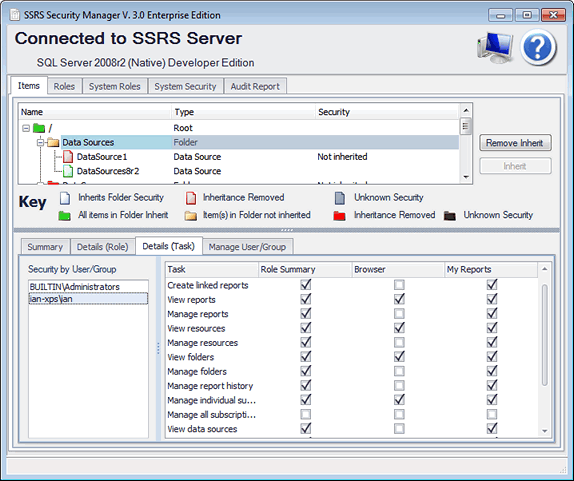
Task: Click the blue help question mark icon
Action: pos(538,48)
